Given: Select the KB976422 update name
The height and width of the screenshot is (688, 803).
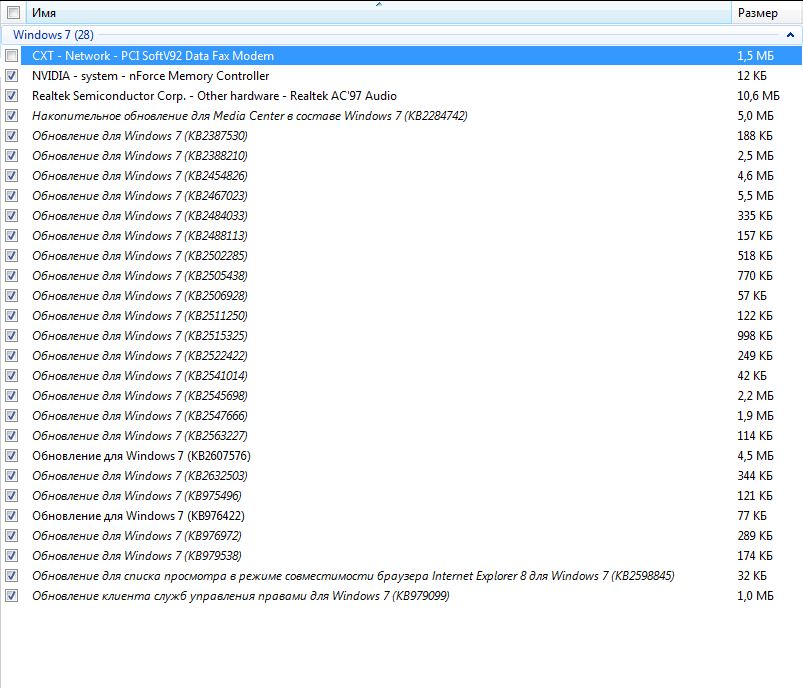Looking at the screenshot, I should [138, 515].
